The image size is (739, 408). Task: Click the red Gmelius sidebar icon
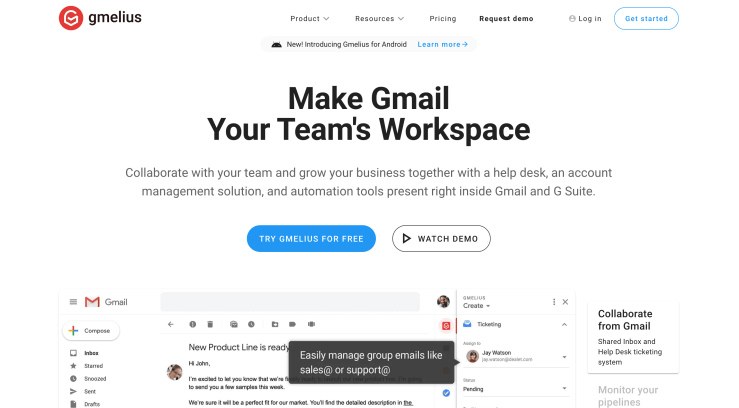point(446,326)
